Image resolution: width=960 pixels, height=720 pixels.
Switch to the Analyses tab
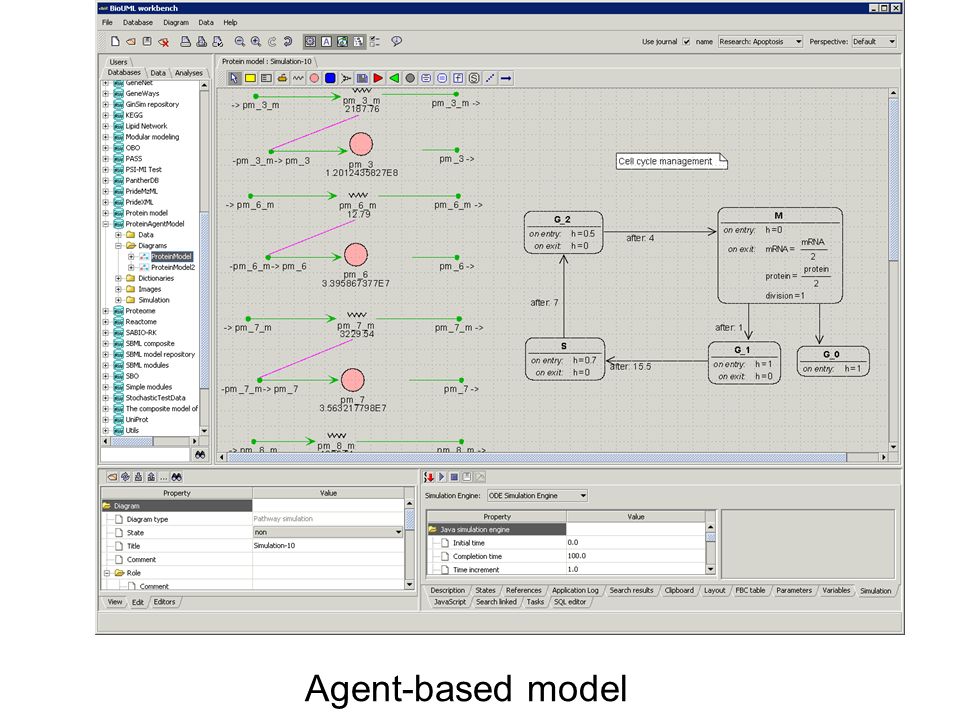(x=189, y=73)
